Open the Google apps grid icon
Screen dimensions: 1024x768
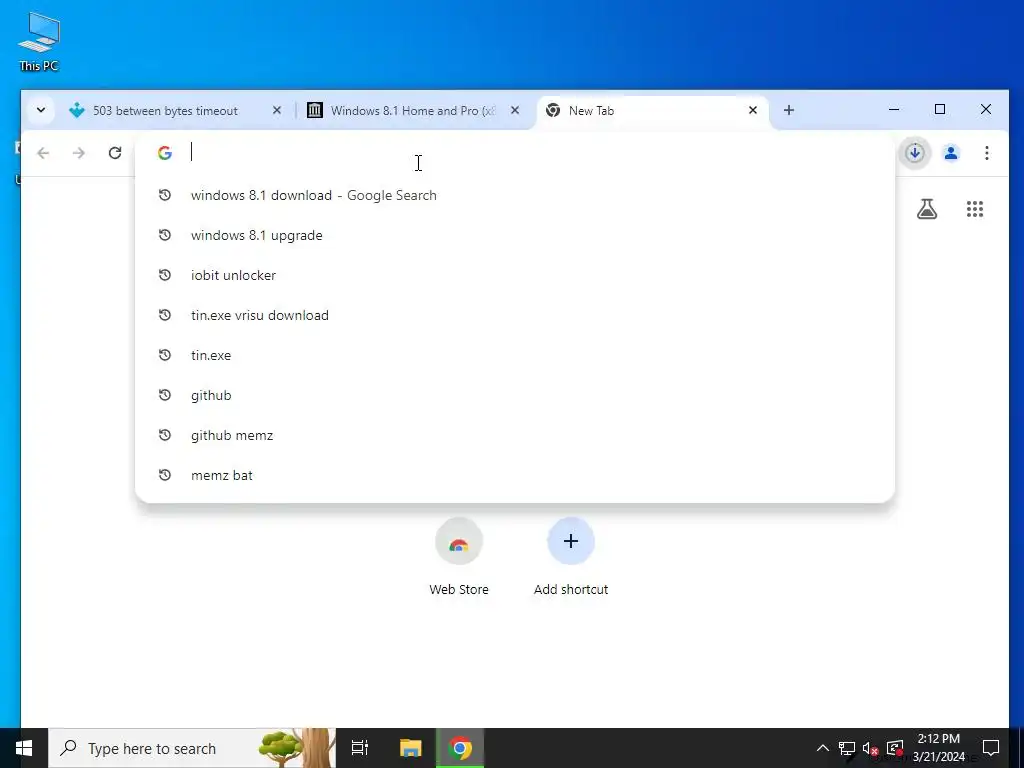[x=975, y=209]
